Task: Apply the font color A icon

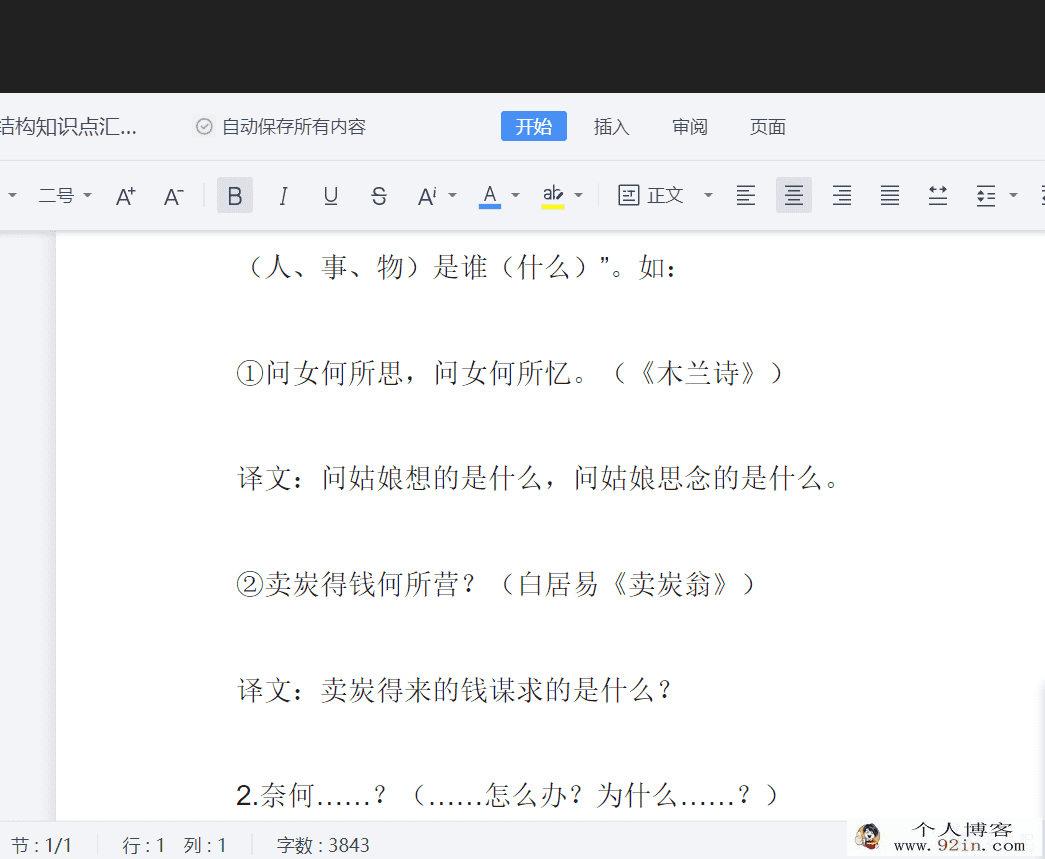Action: pos(490,196)
